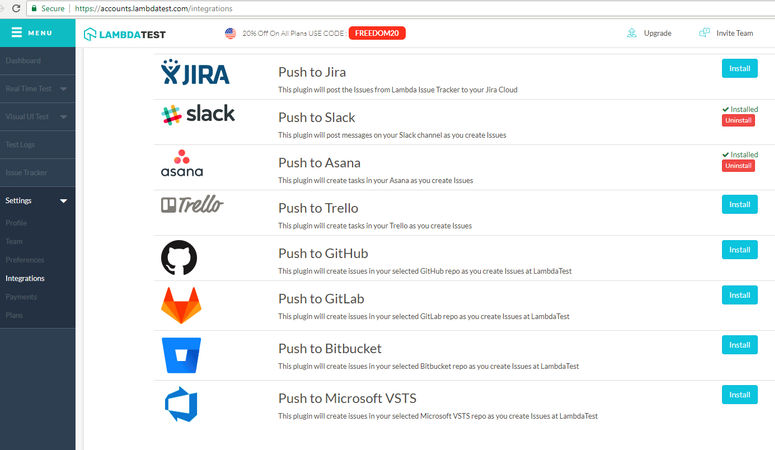The width and height of the screenshot is (775, 450).
Task: Click the 'Push to Slack' heading
Action: pos(316,117)
